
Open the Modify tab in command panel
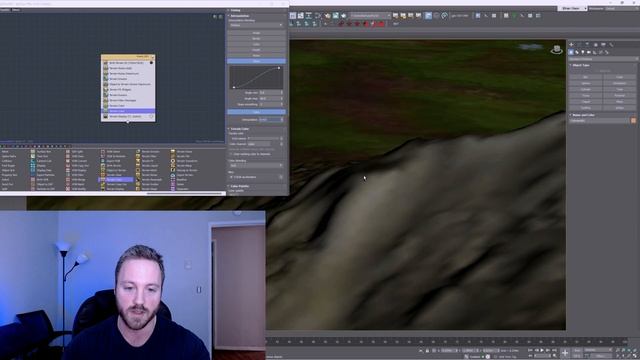coord(579,44)
